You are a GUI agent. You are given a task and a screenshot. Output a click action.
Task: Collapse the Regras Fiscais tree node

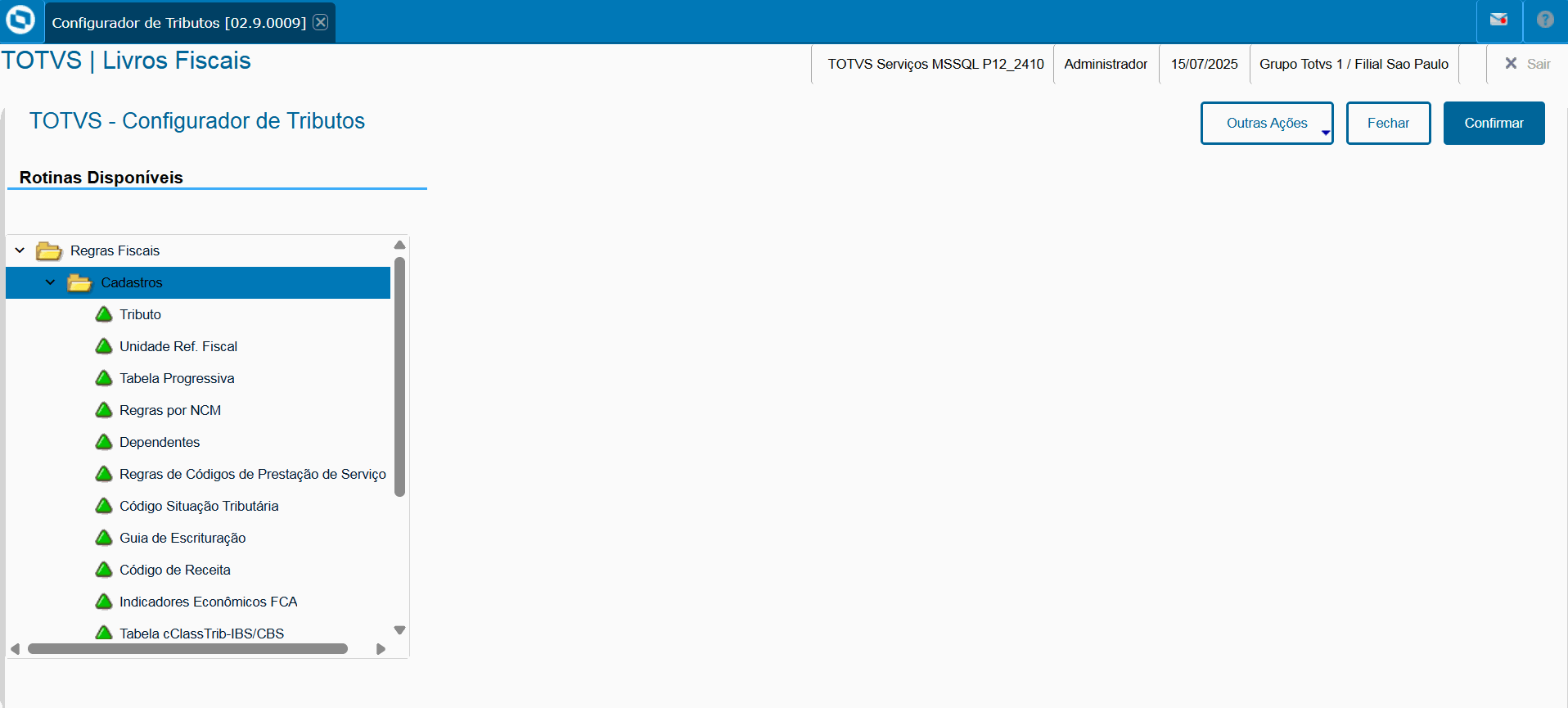point(20,250)
